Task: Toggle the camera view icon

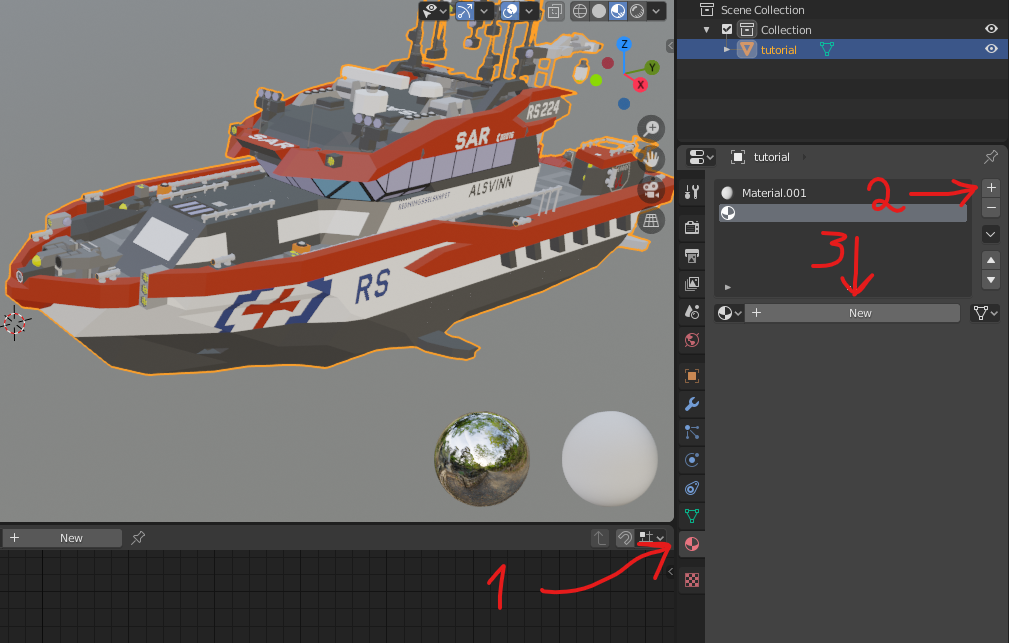Action: [x=651, y=190]
